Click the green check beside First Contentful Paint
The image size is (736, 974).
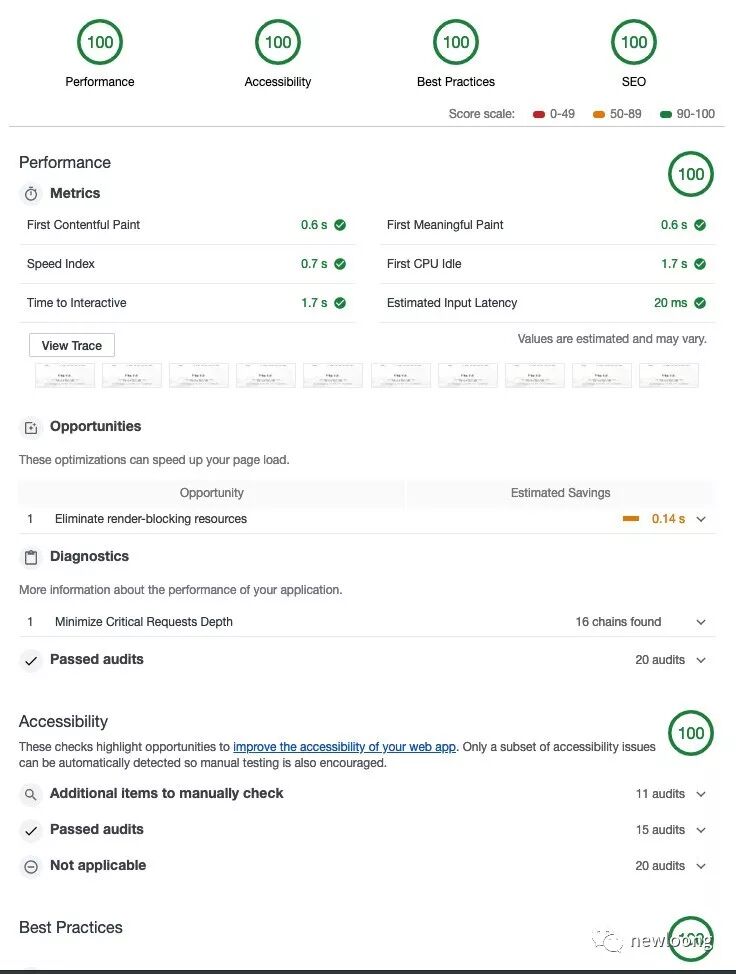[340, 225]
